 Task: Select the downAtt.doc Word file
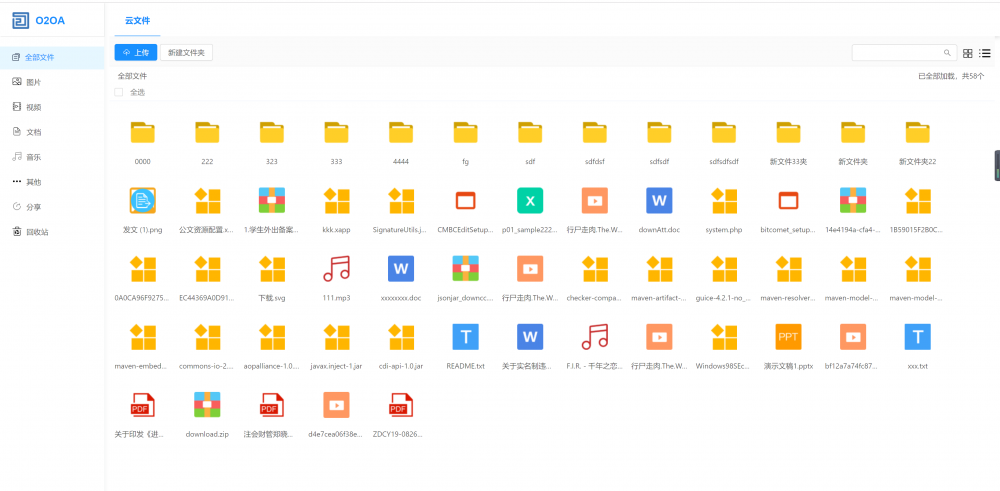[x=659, y=200]
